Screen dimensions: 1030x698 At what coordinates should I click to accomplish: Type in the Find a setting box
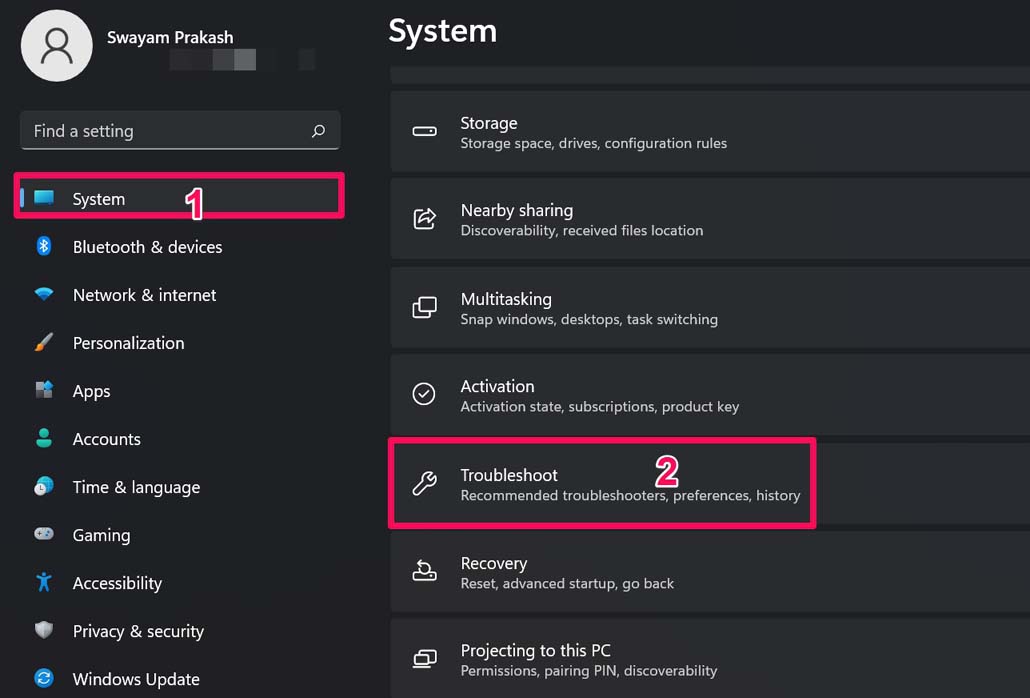point(160,131)
